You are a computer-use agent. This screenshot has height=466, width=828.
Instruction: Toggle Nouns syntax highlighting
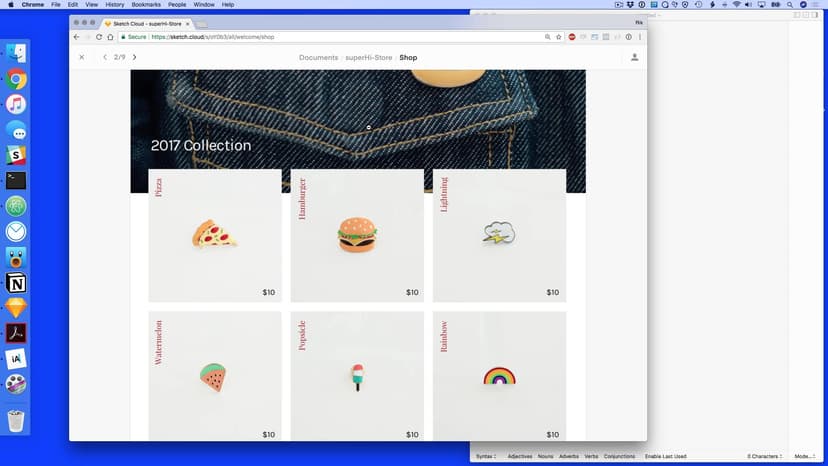tap(545, 456)
